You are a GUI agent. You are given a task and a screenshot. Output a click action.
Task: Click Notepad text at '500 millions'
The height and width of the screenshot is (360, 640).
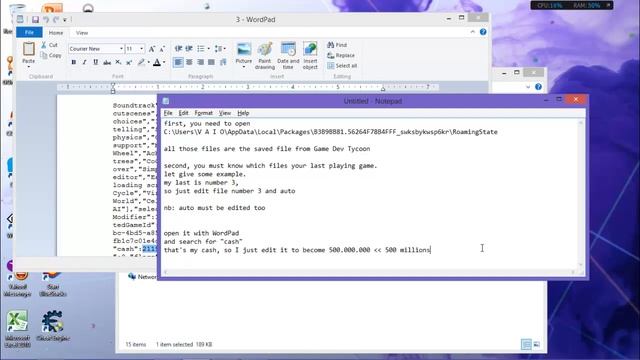407,250
